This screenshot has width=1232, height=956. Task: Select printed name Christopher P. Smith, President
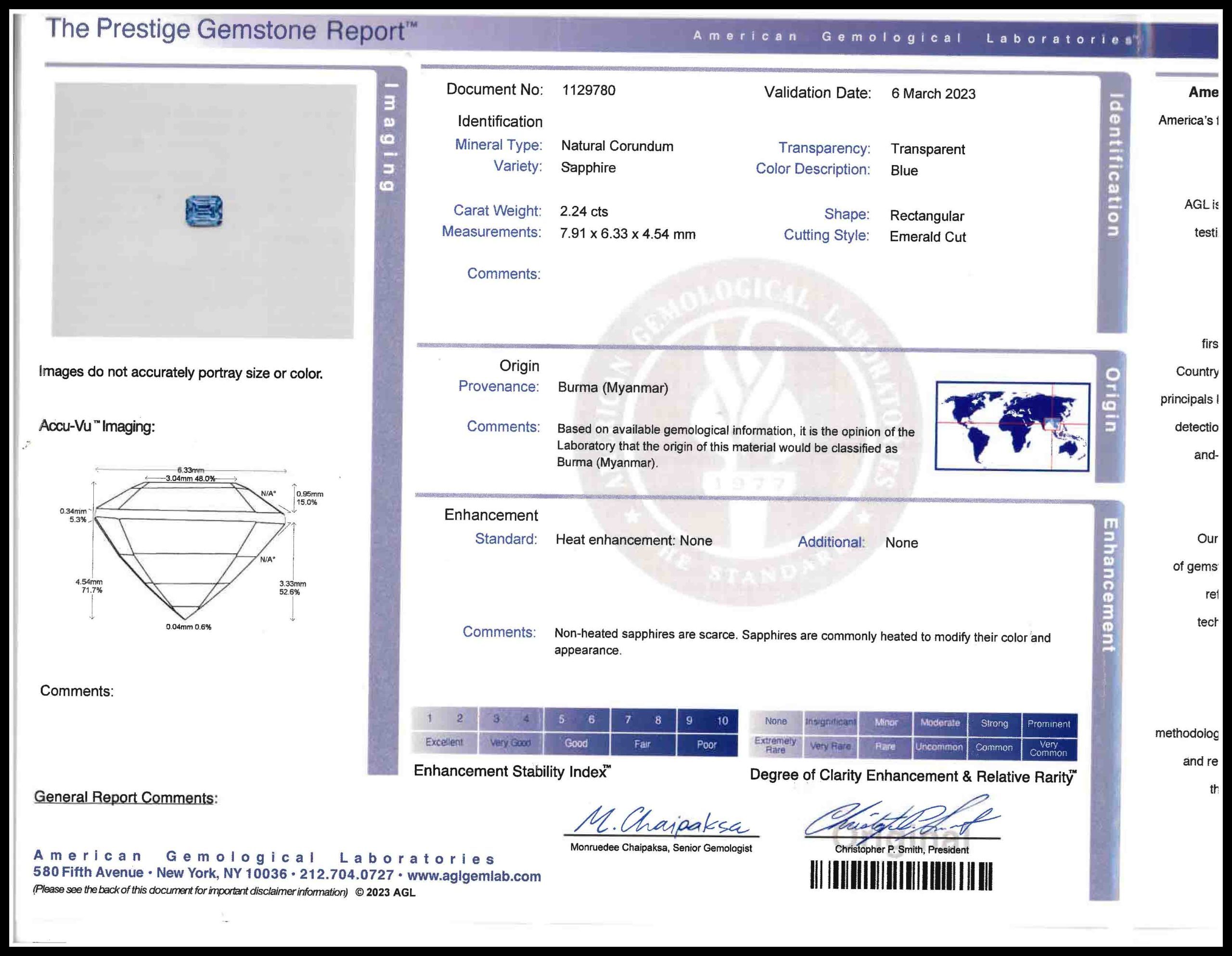pos(901,849)
